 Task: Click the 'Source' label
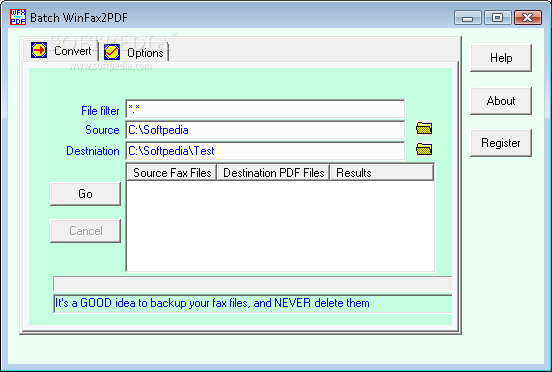(102, 130)
